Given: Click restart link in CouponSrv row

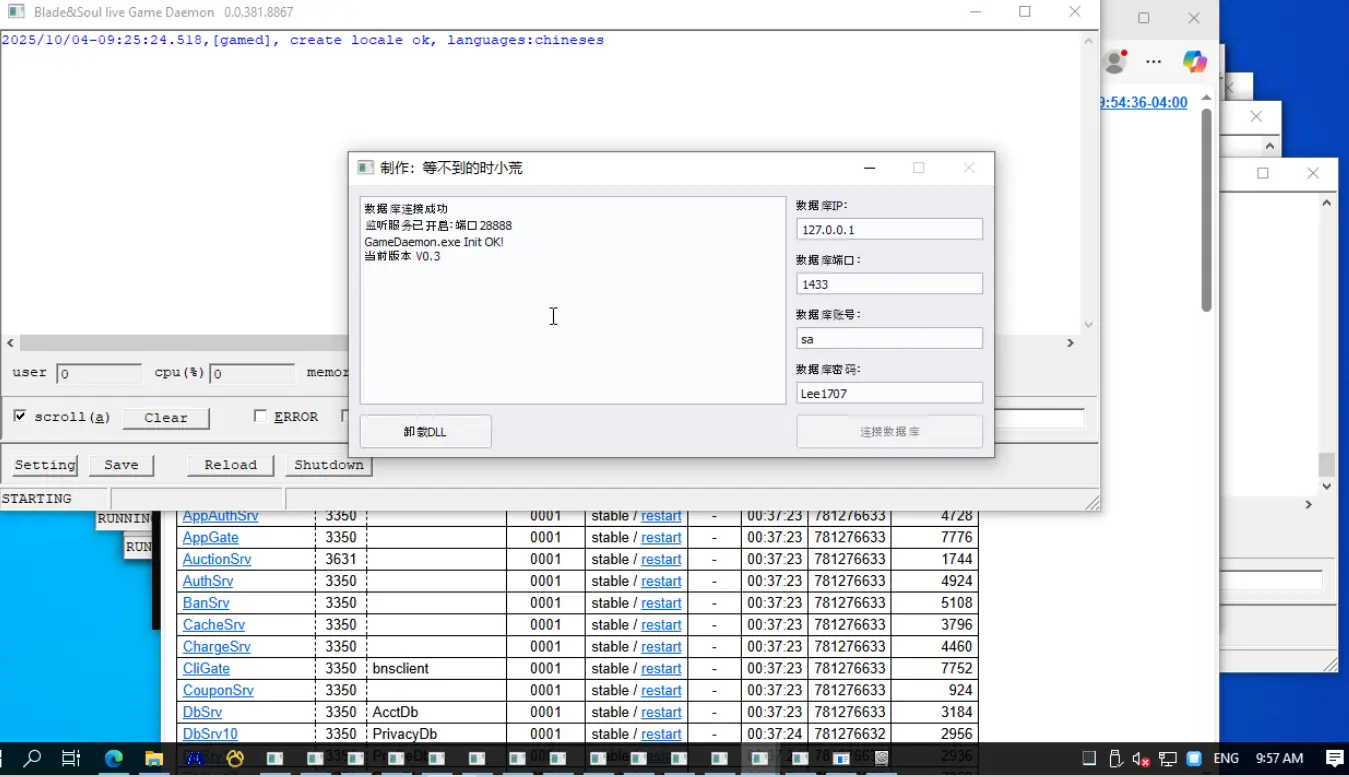Looking at the screenshot, I should 661,691.
